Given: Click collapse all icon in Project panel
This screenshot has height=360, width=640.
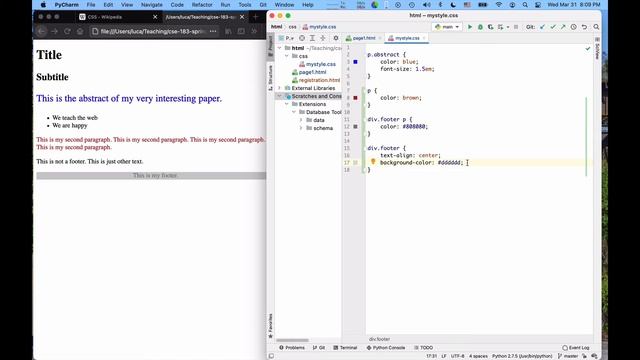Looking at the screenshot, I should 323,38.
